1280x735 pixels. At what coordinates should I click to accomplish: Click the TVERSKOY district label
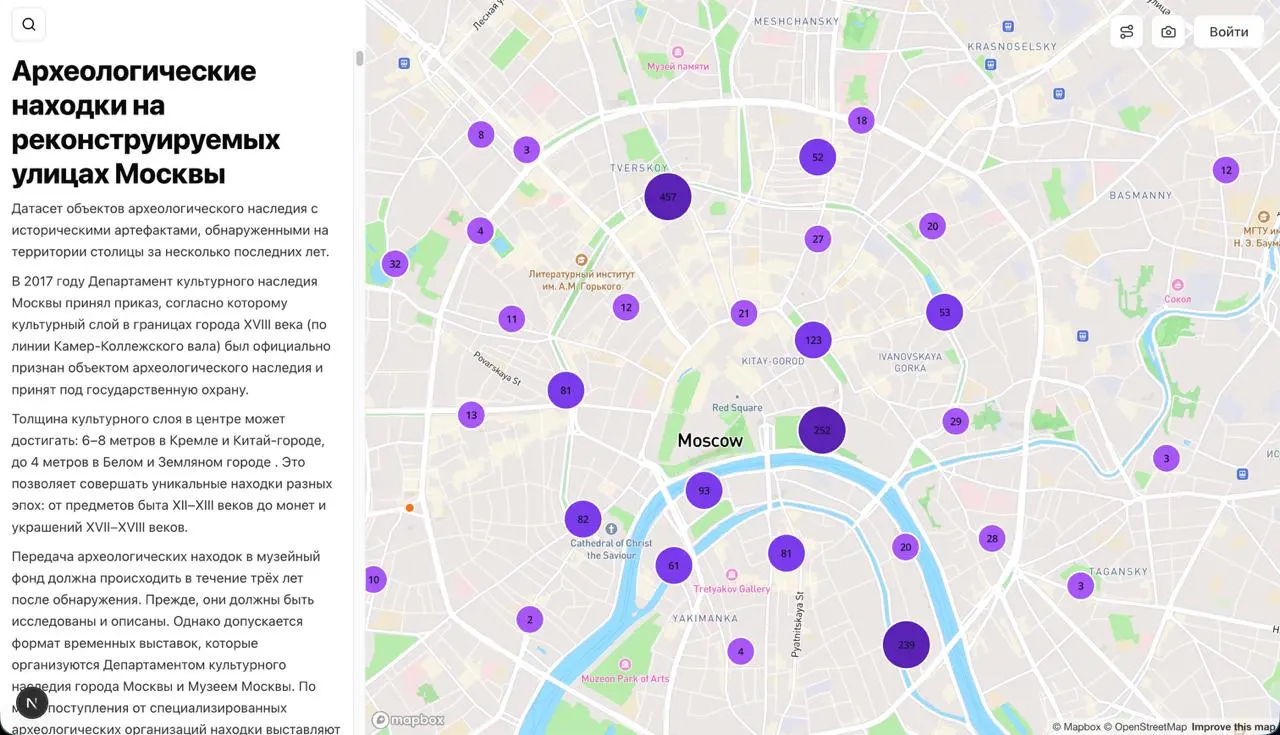coord(639,168)
